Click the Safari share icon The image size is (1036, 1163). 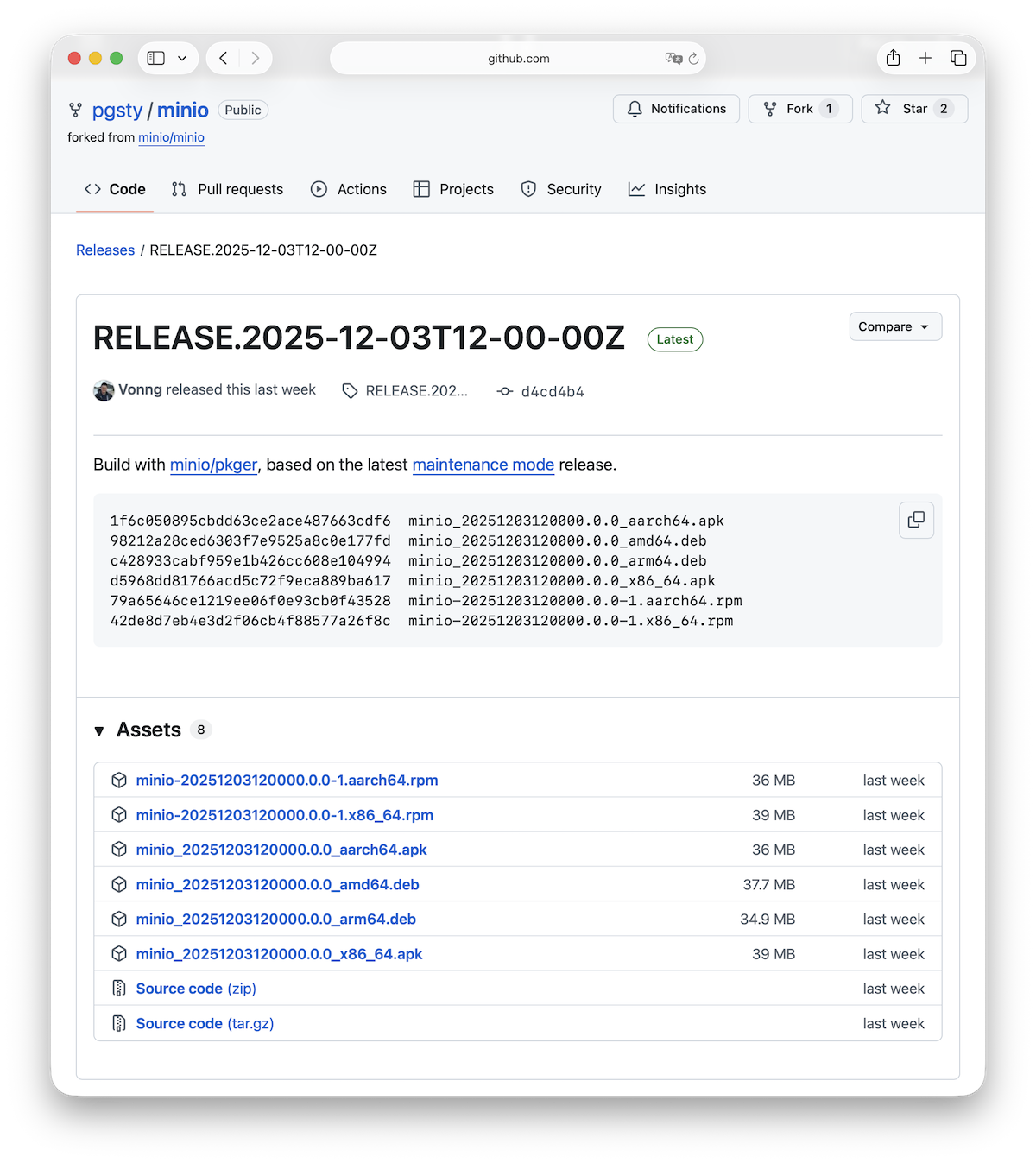tap(894, 58)
